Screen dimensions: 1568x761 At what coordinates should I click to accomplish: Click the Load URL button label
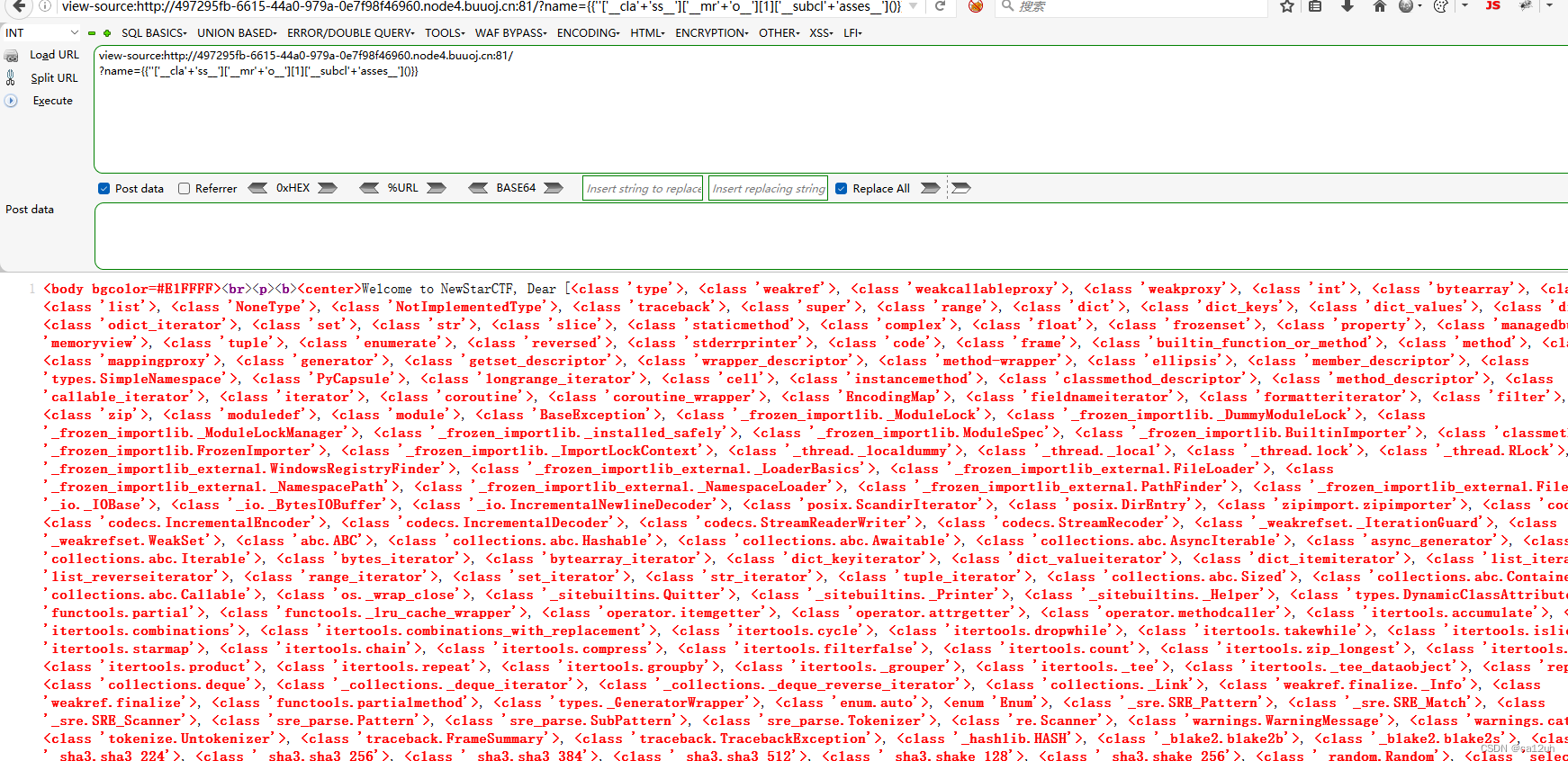pyautogui.click(x=54, y=55)
